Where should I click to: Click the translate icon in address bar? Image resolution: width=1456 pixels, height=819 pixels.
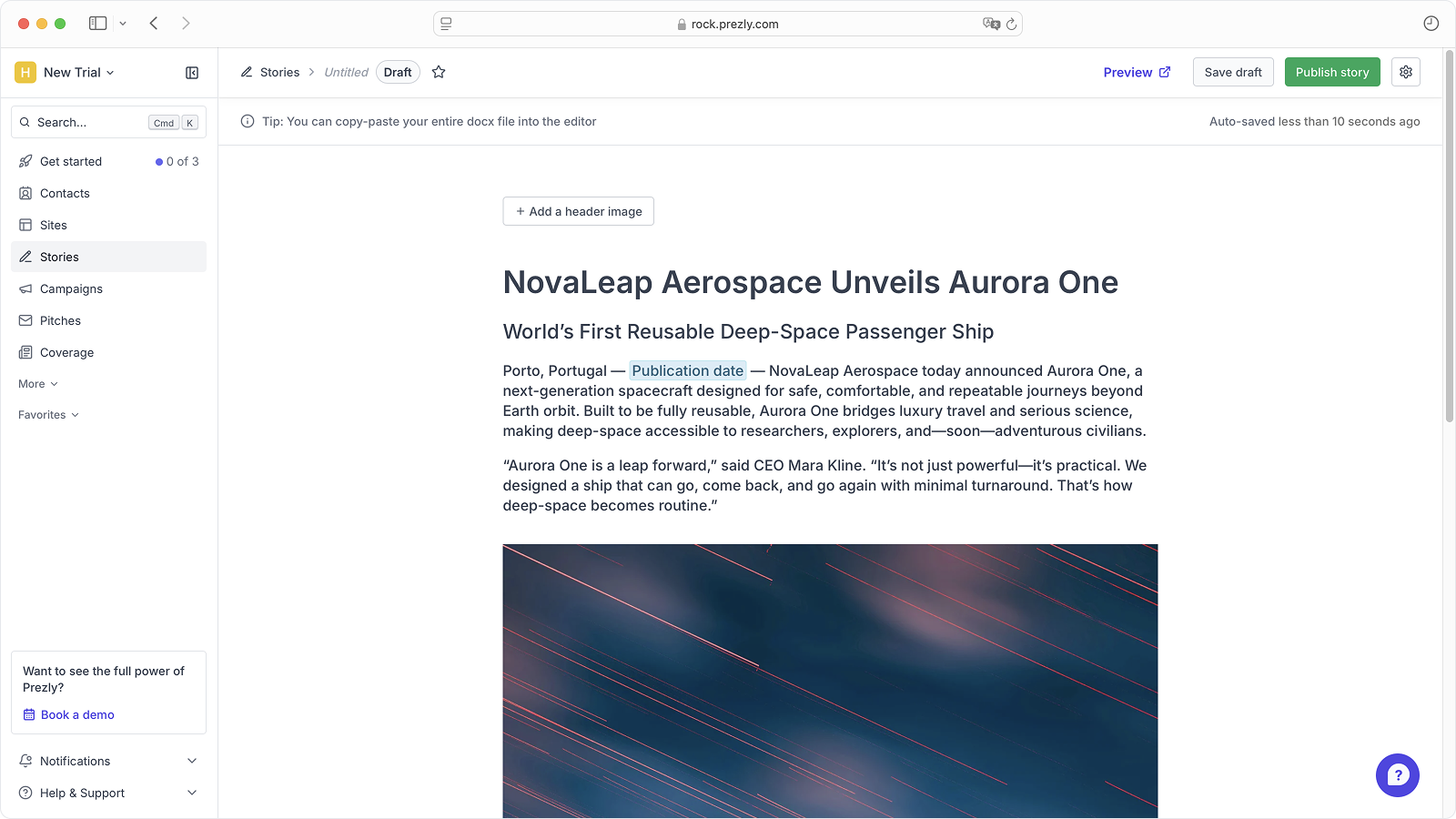pyautogui.click(x=990, y=24)
